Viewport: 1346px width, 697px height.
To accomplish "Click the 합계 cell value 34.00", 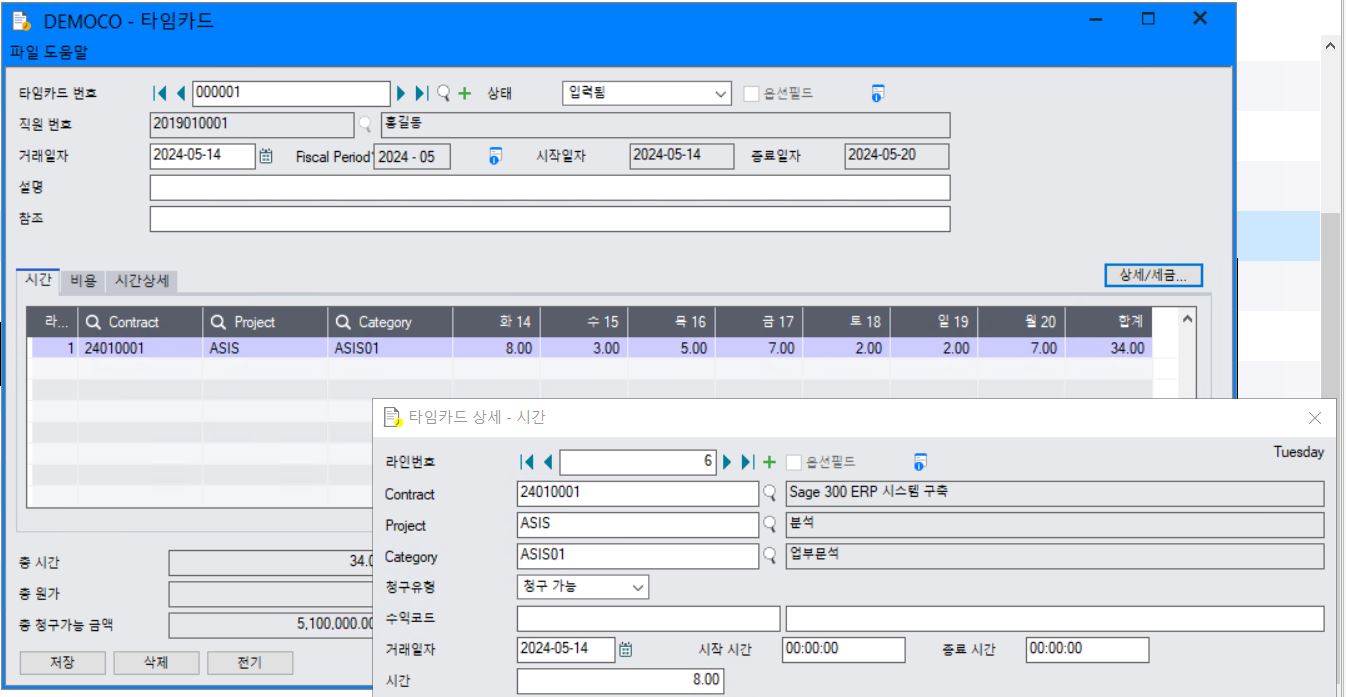I will pyautogui.click(x=1109, y=348).
